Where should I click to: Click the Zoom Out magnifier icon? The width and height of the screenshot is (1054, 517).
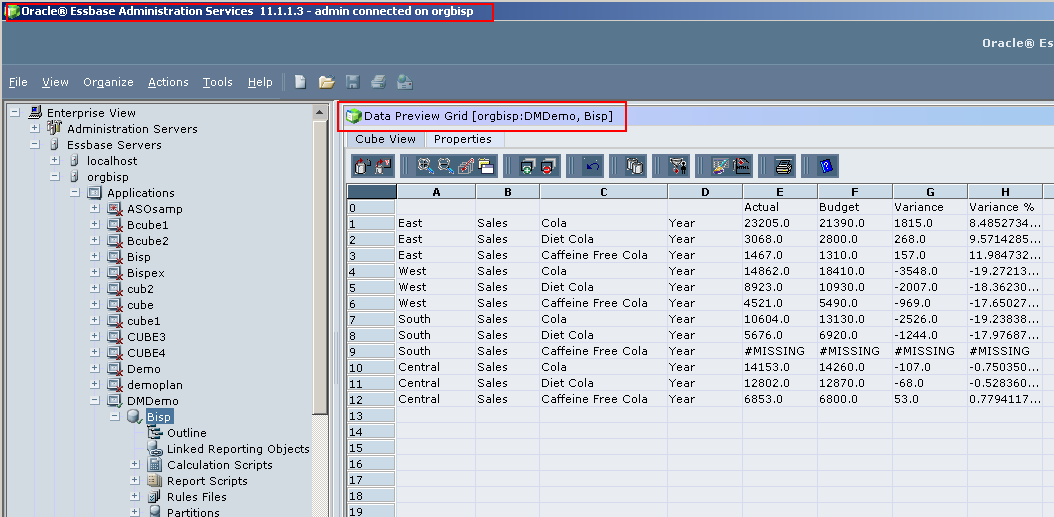(x=445, y=166)
